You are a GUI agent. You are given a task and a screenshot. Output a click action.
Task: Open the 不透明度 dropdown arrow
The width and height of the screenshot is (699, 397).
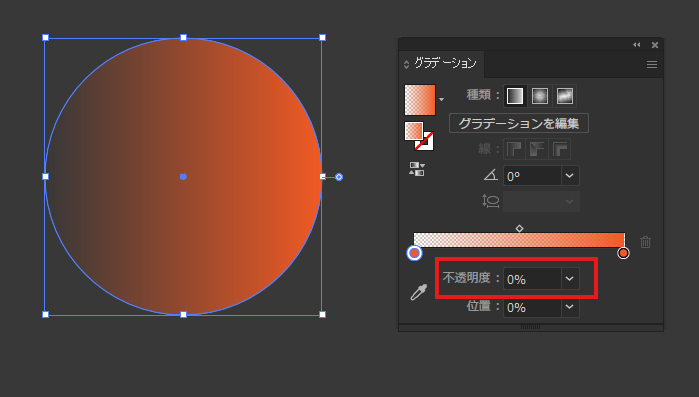(x=570, y=279)
